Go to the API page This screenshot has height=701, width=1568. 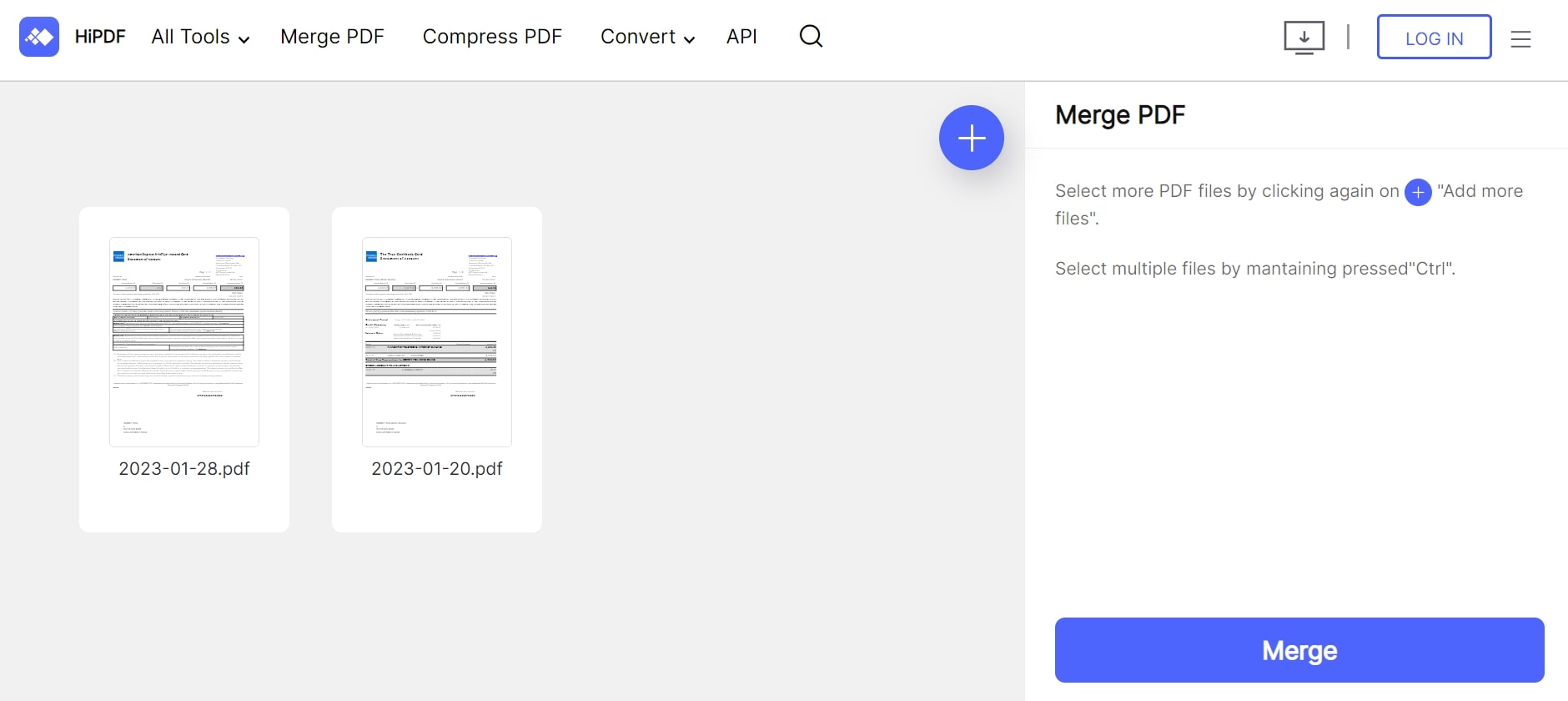tap(741, 37)
